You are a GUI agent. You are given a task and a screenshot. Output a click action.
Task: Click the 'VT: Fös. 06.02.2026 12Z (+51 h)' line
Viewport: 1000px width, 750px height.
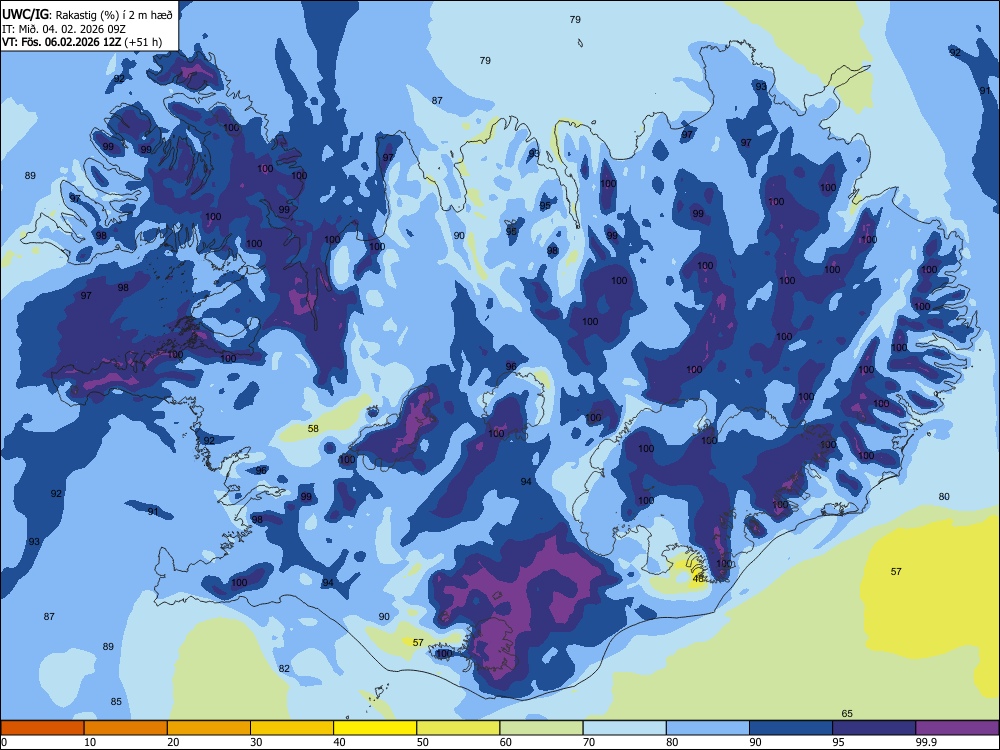[x=82, y=42]
